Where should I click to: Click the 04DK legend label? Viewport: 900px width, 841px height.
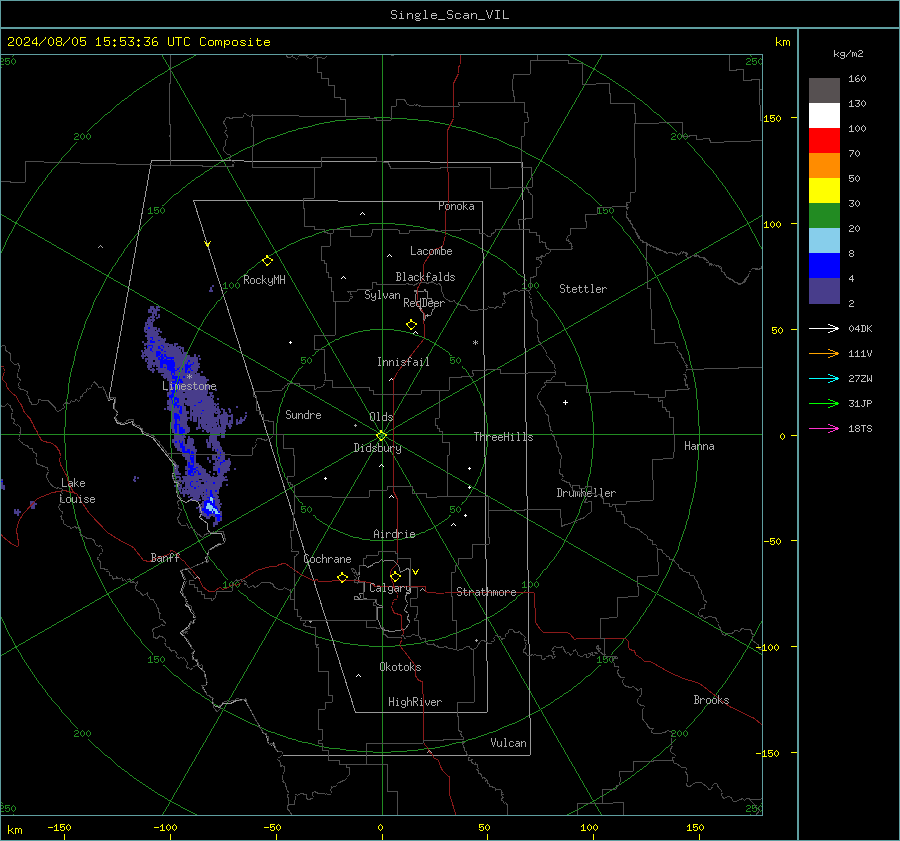[860, 329]
